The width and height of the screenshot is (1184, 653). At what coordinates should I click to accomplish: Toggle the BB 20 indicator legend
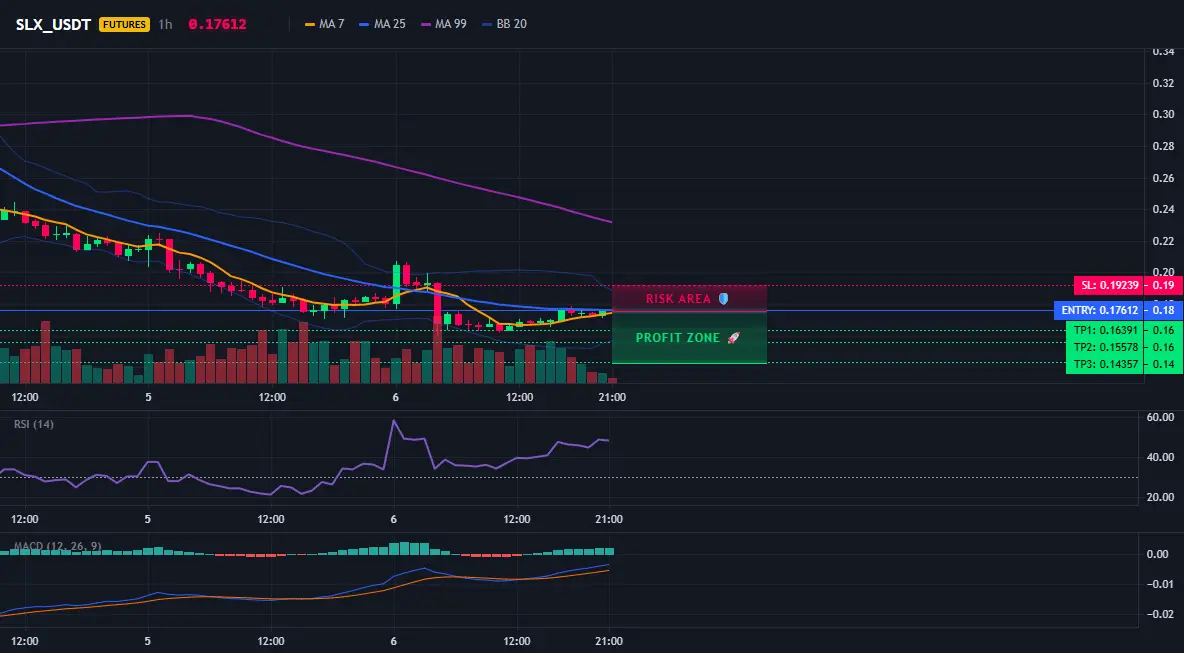tap(504, 24)
